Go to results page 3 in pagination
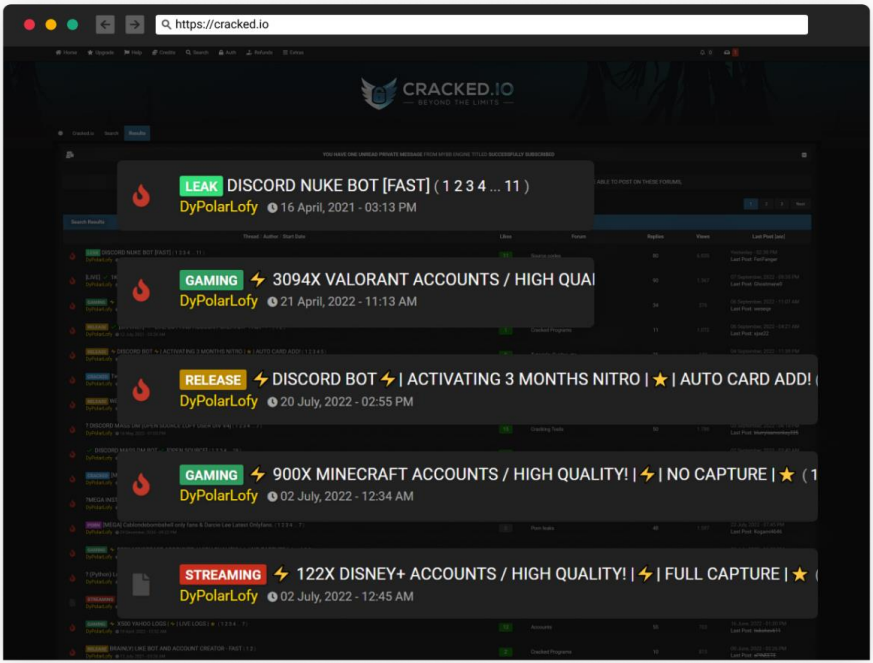 [x=782, y=204]
